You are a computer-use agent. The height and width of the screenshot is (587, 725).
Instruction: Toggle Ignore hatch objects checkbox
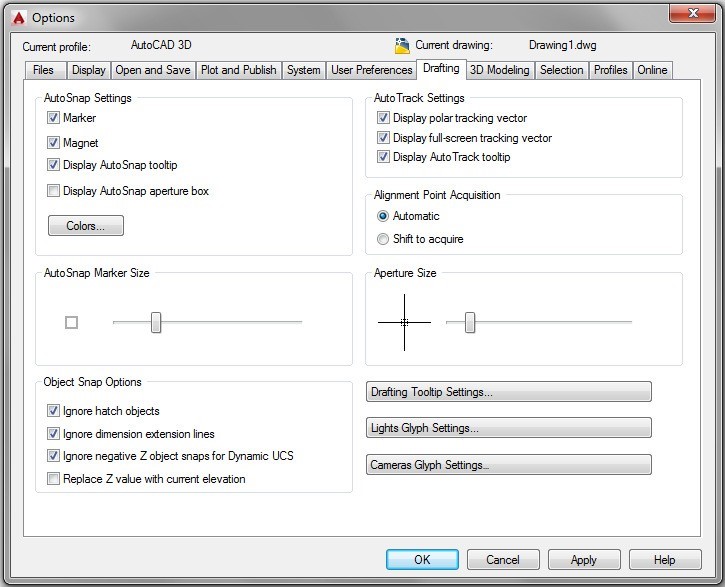(x=53, y=410)
